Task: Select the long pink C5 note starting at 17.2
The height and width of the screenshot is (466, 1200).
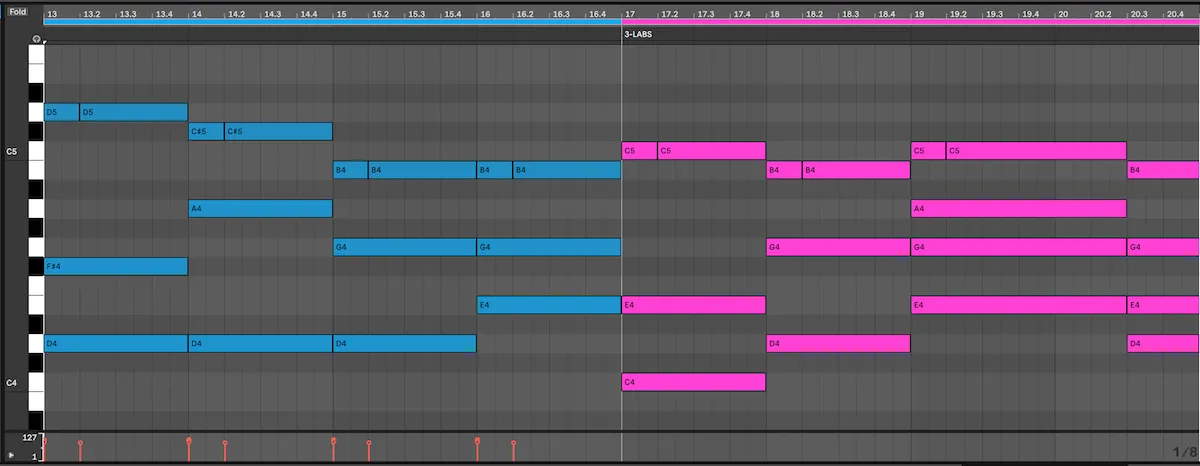Action: click(x=712, y=150)
